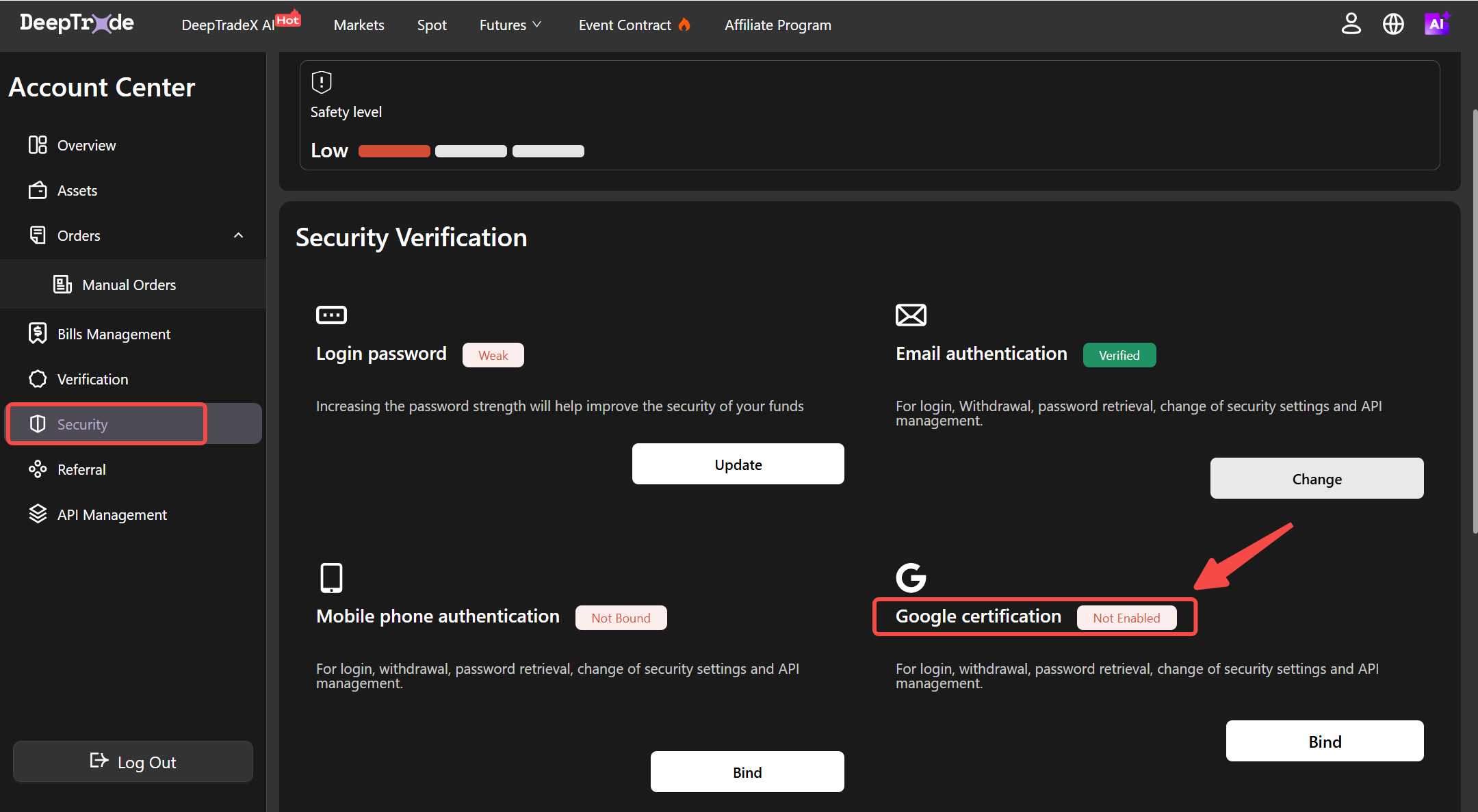This screenshot has width=1478, height=812.
Task: Click the Mobile phone authentication label
Action: 438,616
